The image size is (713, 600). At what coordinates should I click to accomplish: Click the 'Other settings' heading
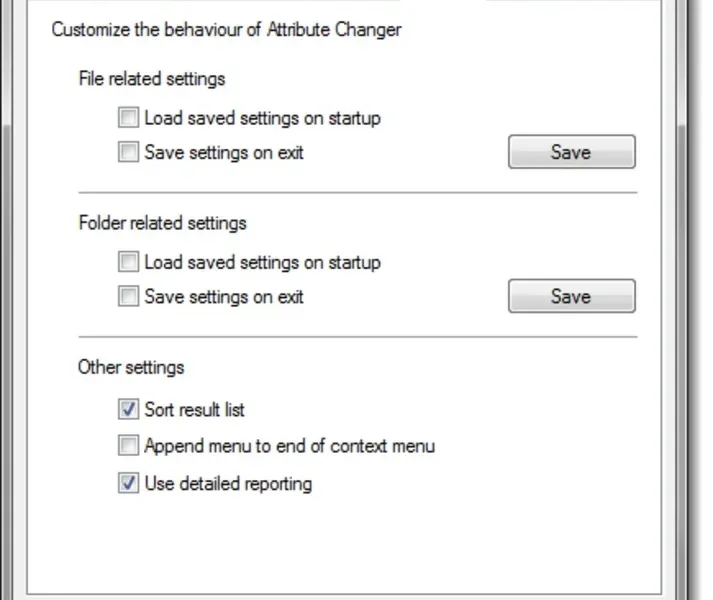131,367
